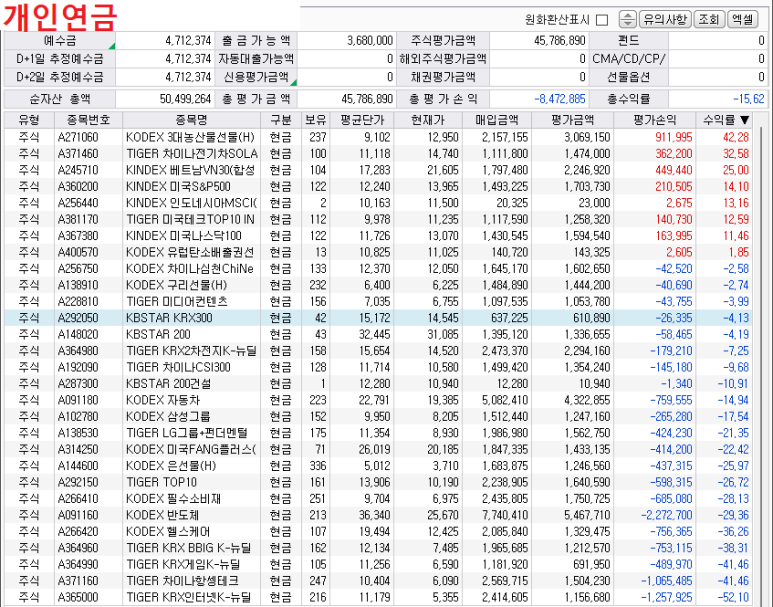Click the 조회 query button
This screenshot has height=607, width=773.
[x=709, y=20]
